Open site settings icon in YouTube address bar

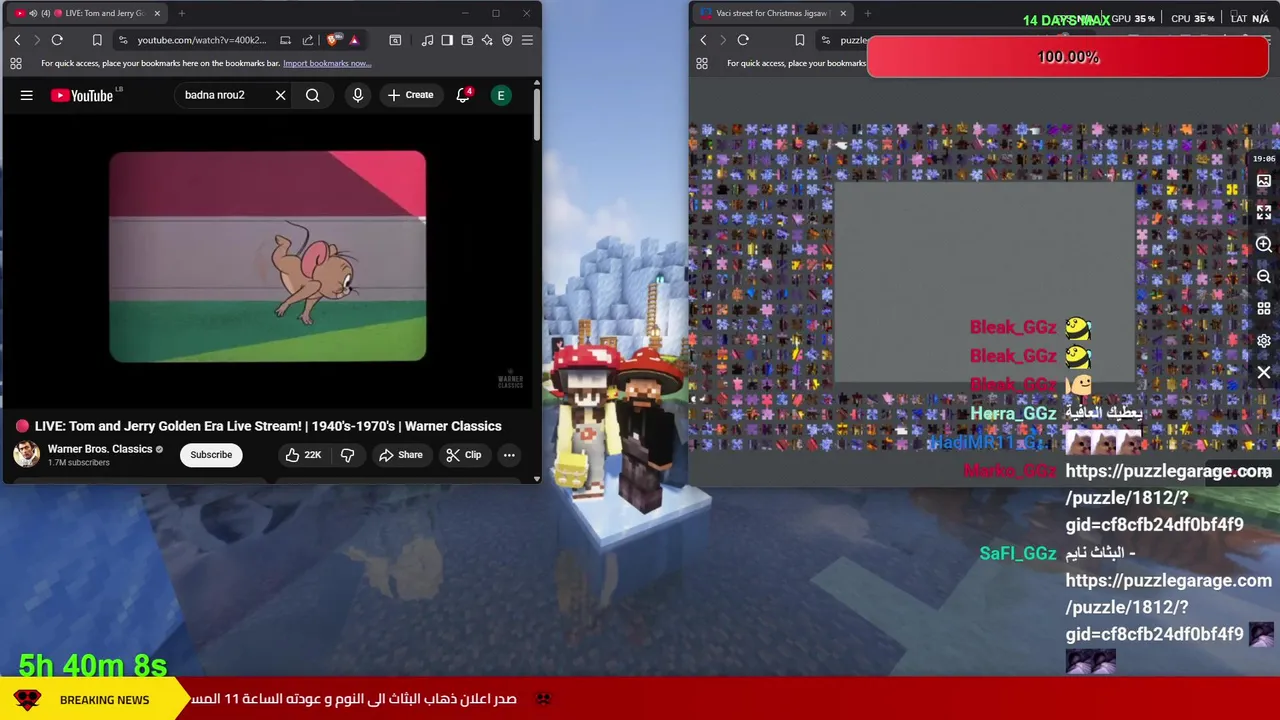(x=123, y=40)
